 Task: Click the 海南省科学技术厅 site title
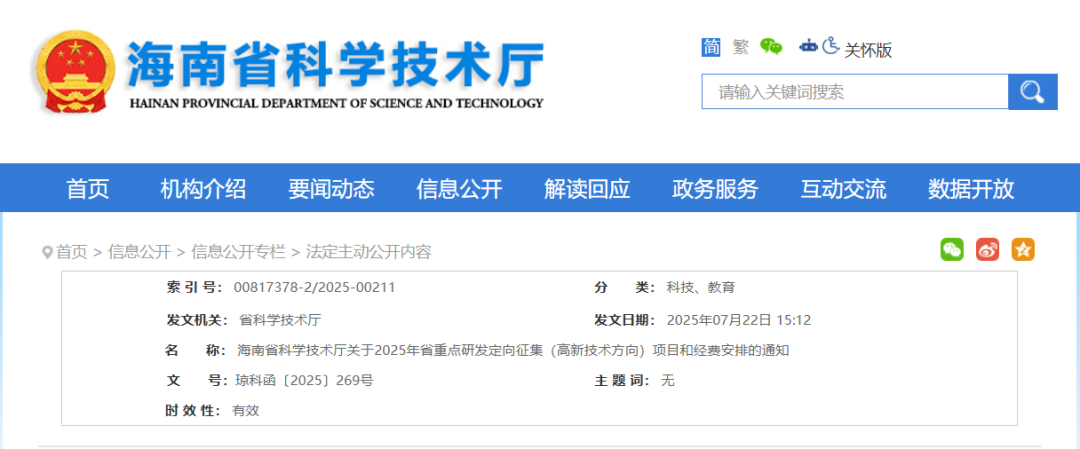335,63
